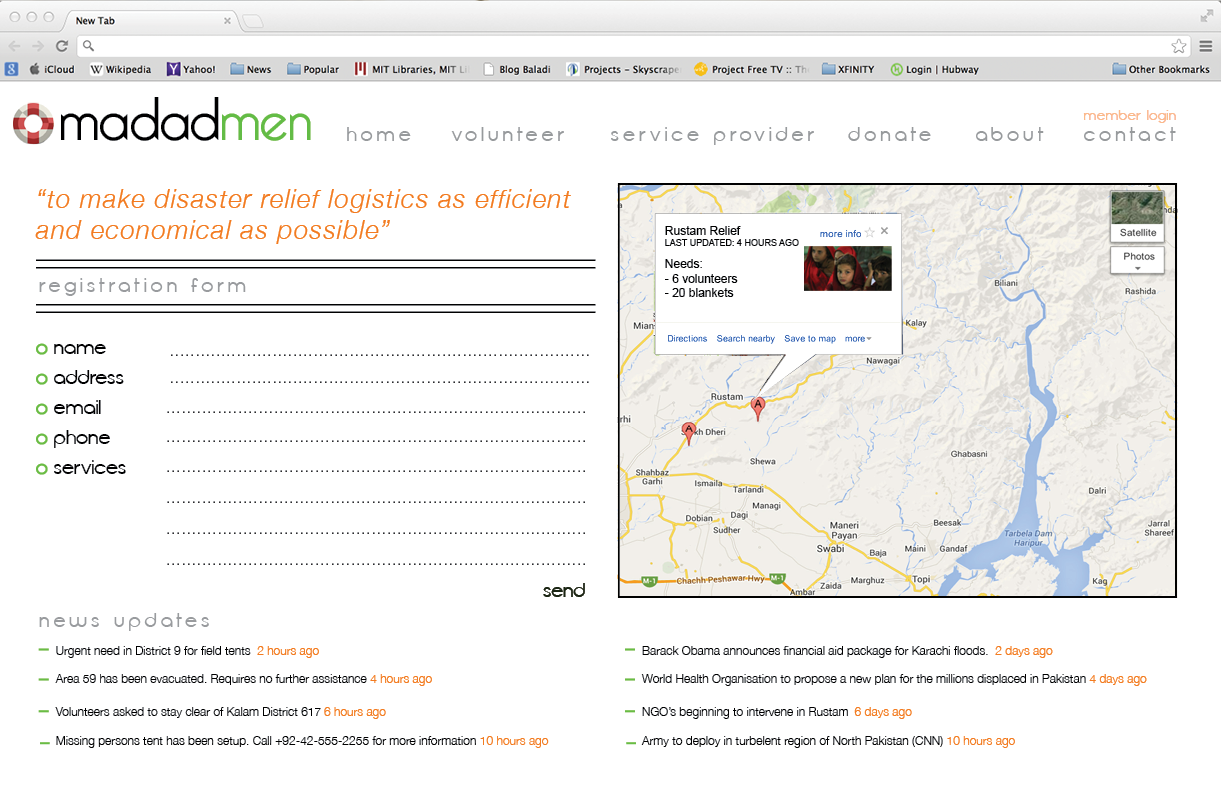The width and height of the screenshot is (1224, 792).
Task: Open the Login | Hubway bookmark
Action: click(x=934, y=69)
